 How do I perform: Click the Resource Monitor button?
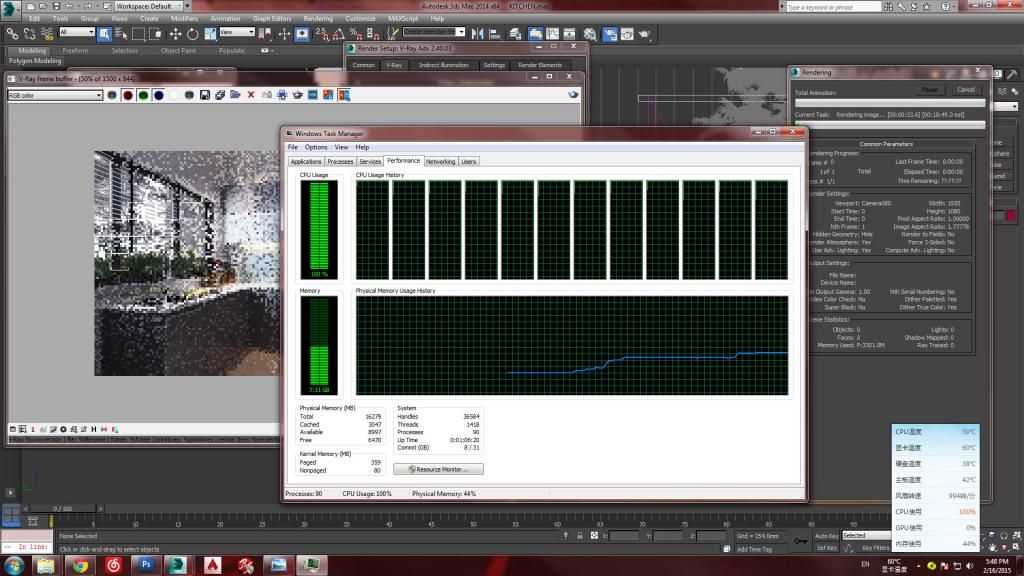pos(438,469)
